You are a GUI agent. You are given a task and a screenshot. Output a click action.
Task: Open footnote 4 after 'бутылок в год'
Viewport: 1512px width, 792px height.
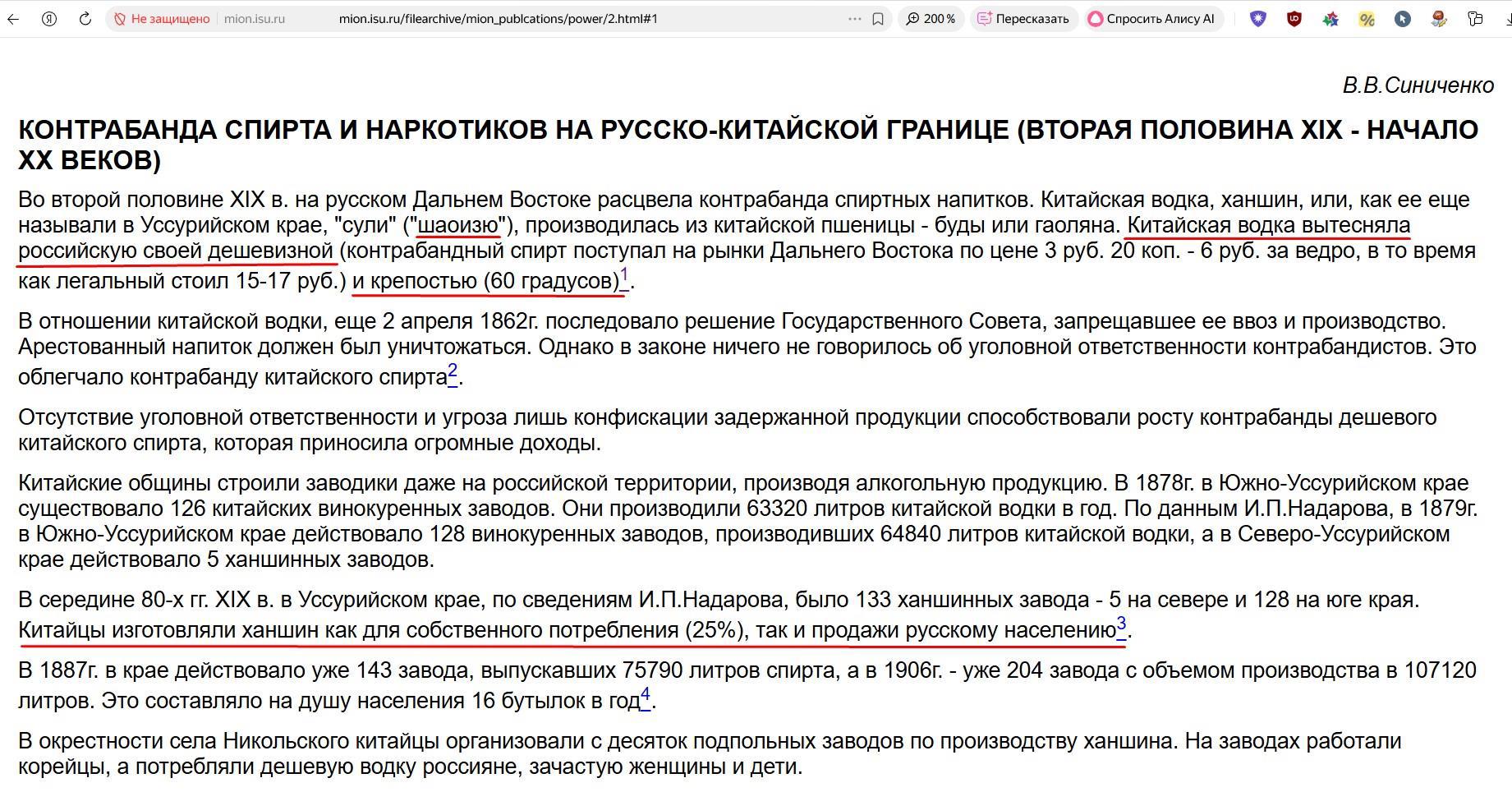pyautogui.click(x=645, y=696)
